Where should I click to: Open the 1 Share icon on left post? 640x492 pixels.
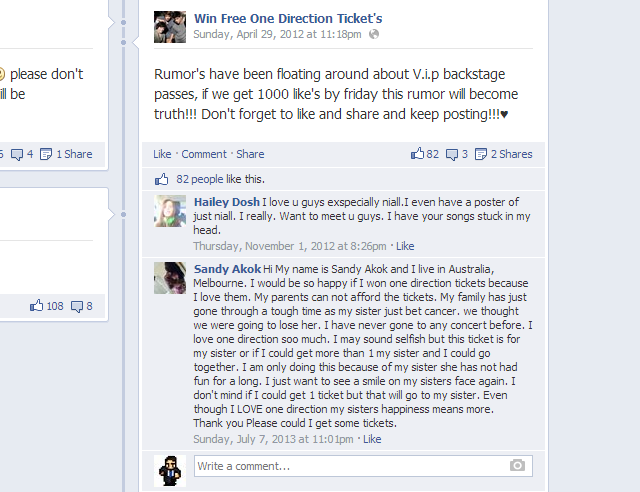[x=46, y=154]
